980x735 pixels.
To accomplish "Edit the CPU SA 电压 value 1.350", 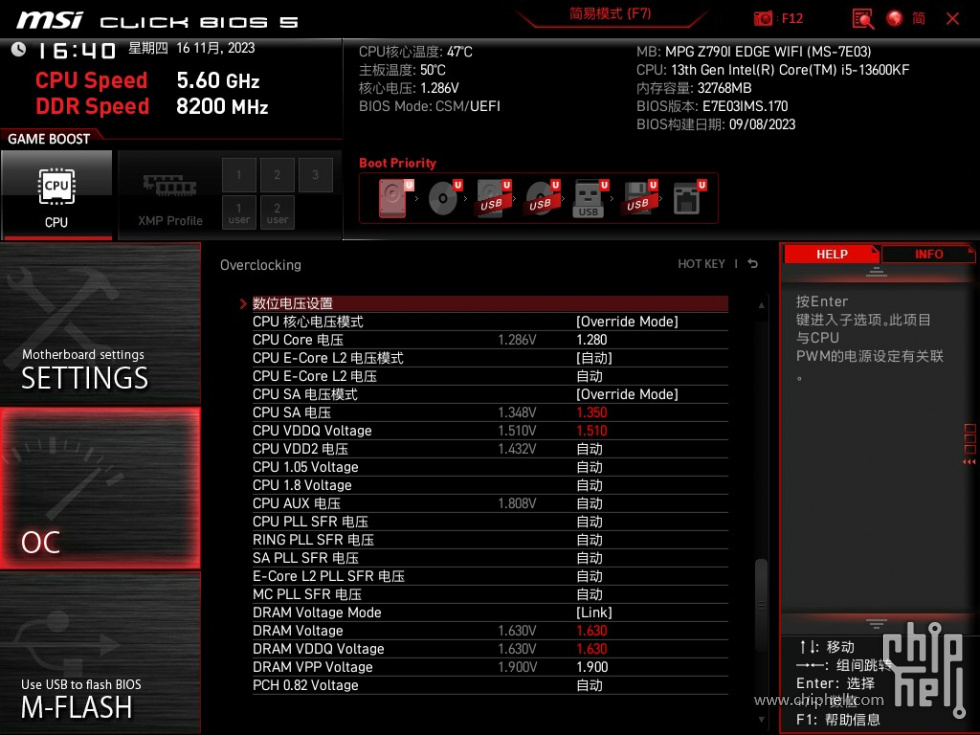I will coord(591,412).
